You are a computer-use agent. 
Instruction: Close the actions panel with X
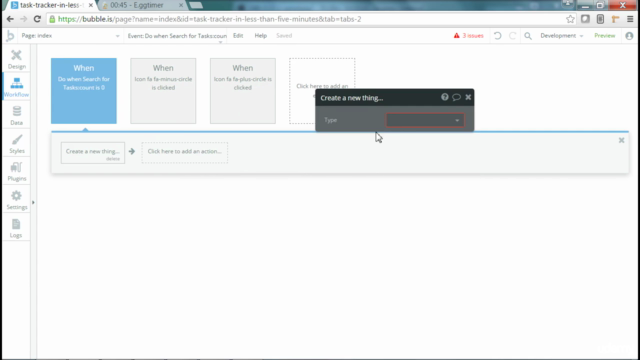pos(621,140)
